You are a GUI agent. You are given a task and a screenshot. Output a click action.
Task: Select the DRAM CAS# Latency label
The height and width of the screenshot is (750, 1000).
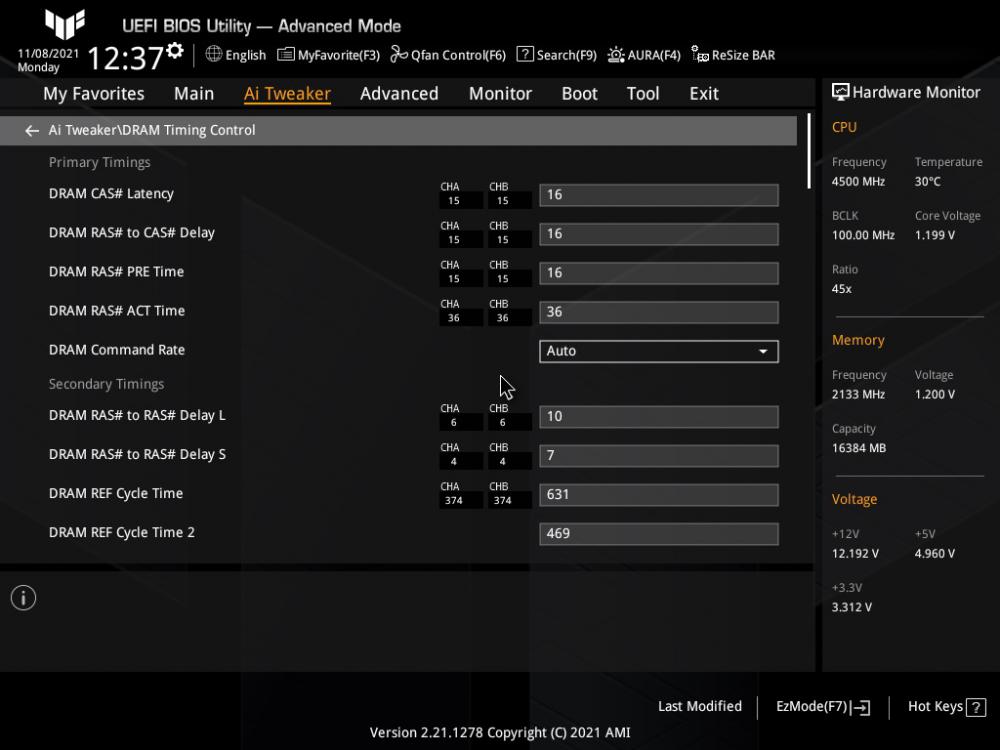[111, 194]
